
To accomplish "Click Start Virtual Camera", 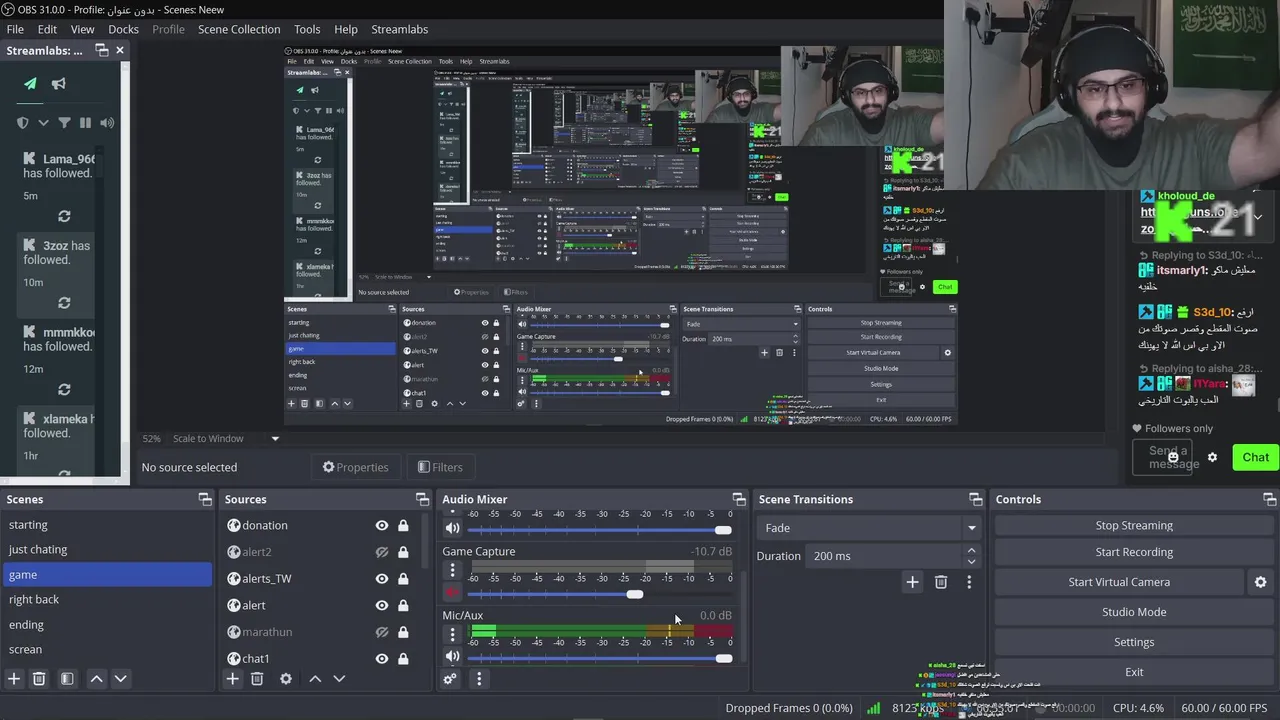I will [1119, 582].
